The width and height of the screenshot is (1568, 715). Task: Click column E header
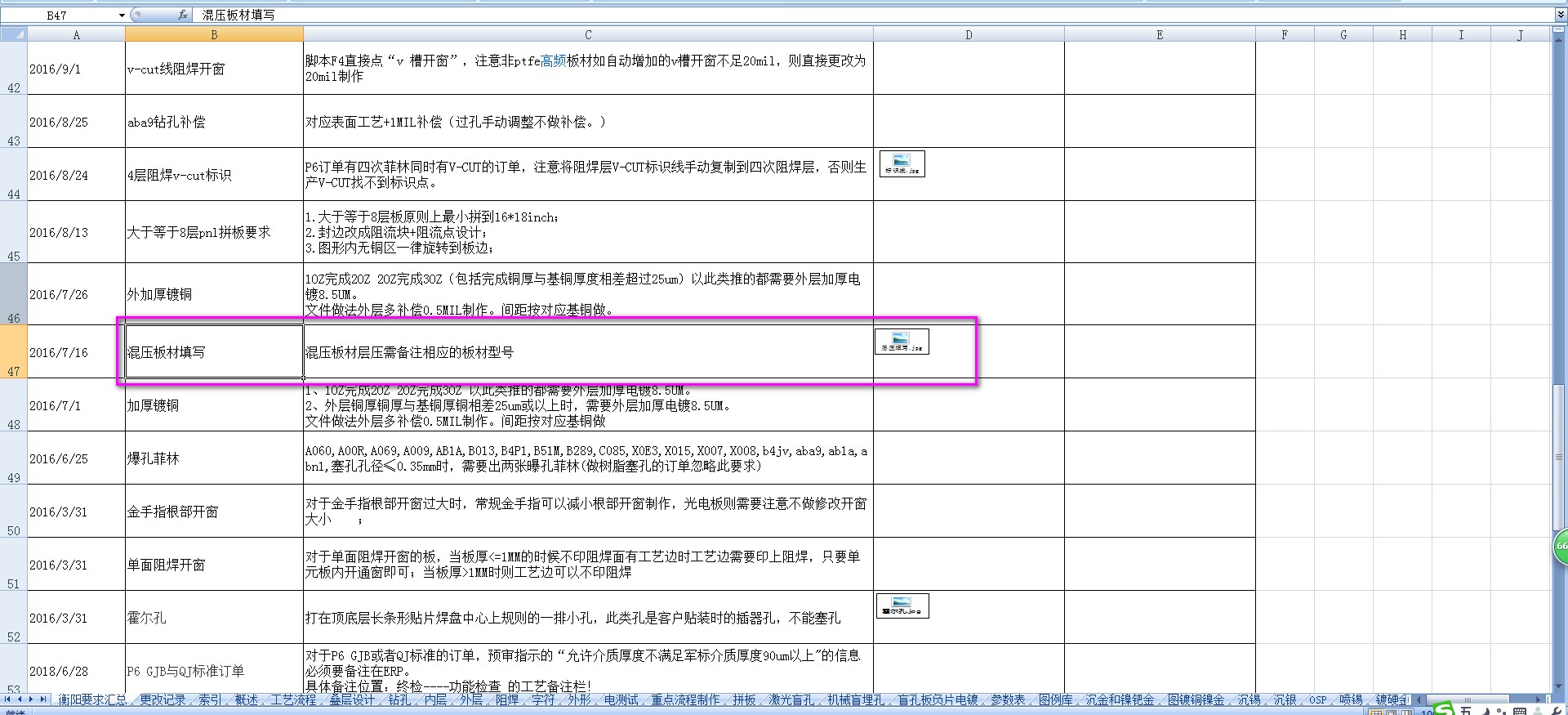point(1160,34)
